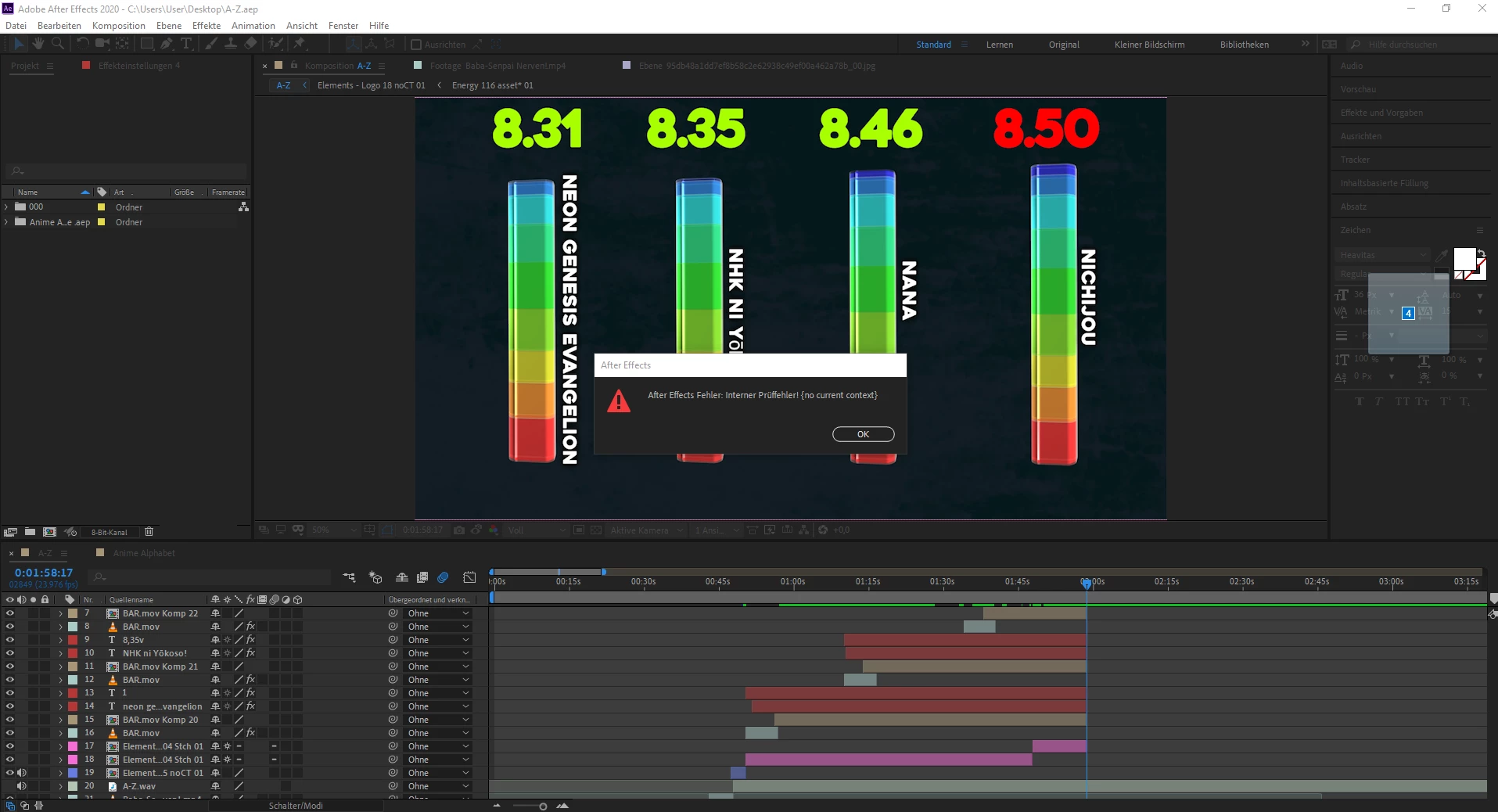Toggle motion blur icon in timeline
The image size is (1498, 812).
443,577
